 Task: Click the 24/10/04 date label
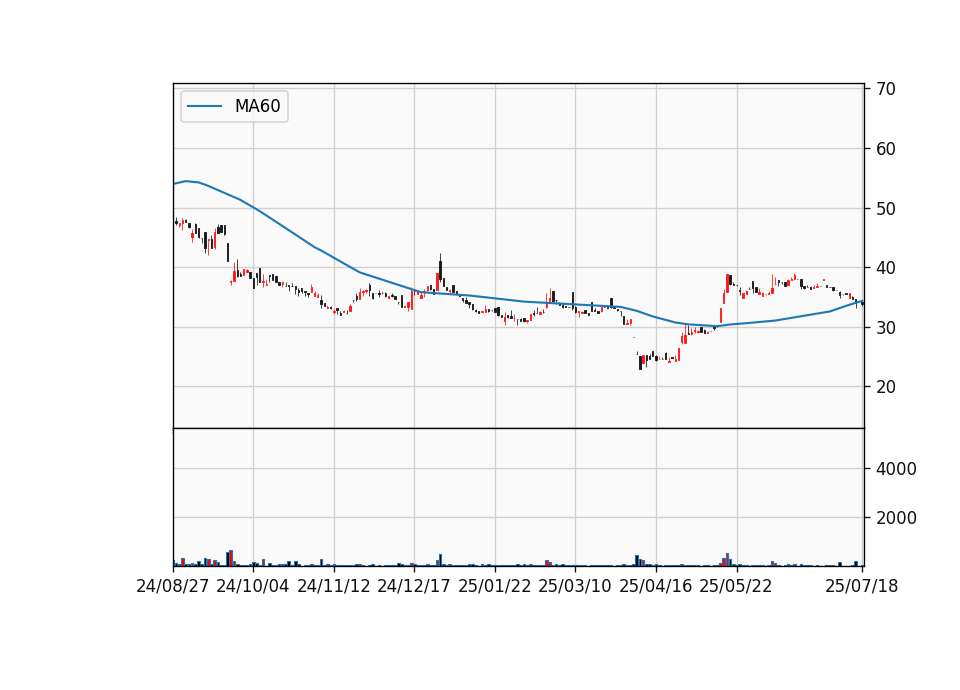(x=253, y=586)
